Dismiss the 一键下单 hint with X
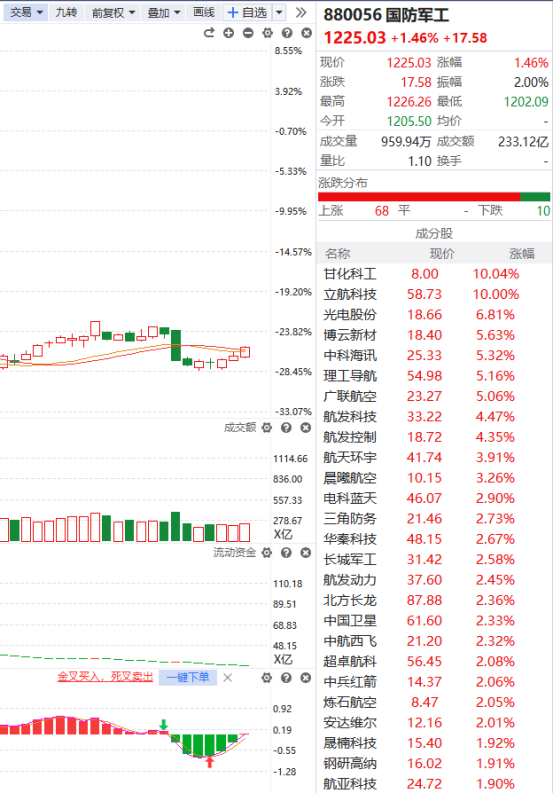 228,678
